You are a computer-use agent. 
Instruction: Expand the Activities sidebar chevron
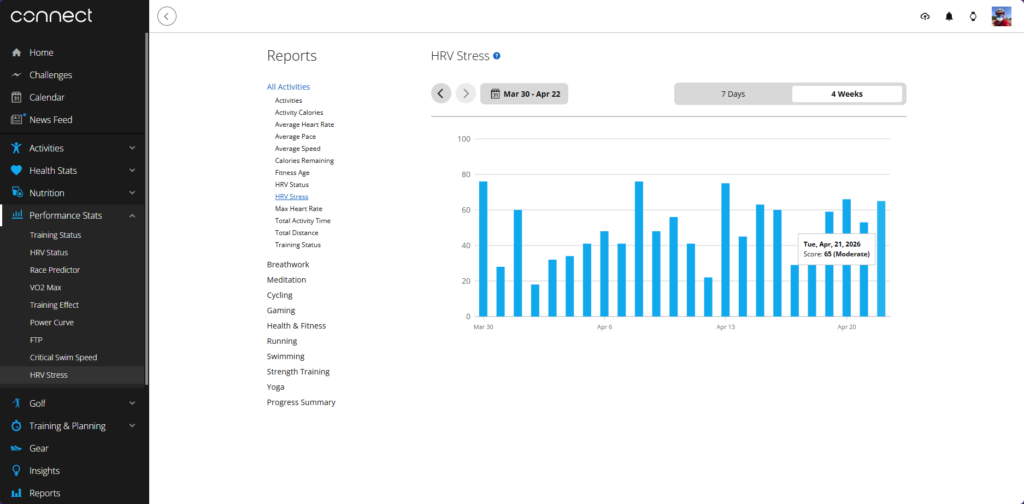coord(133,148)
